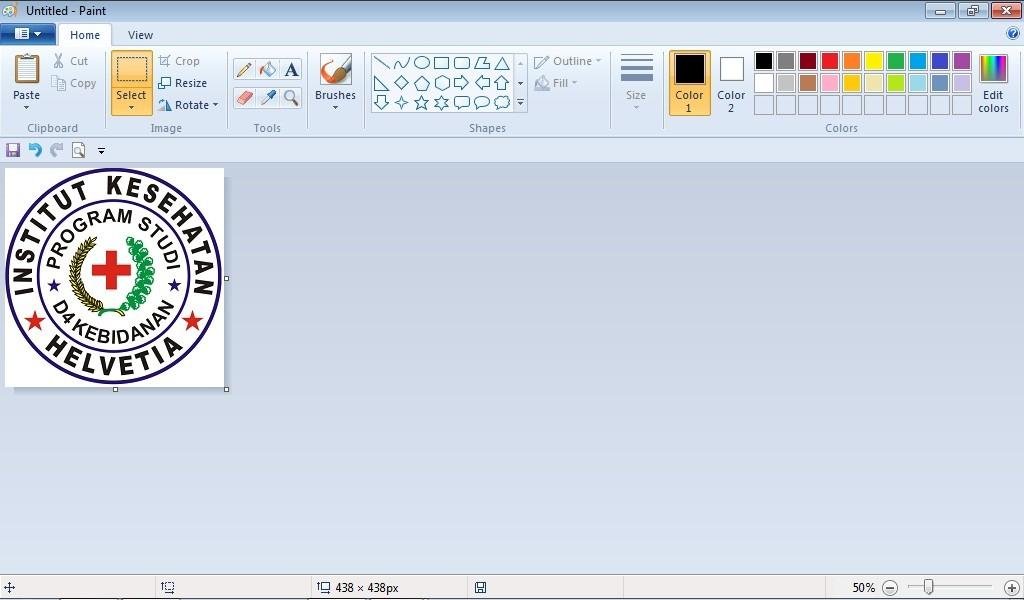Screen dimensions: 1024x600
Task: Pick the Six-point star shape
Action: point(442,103)
